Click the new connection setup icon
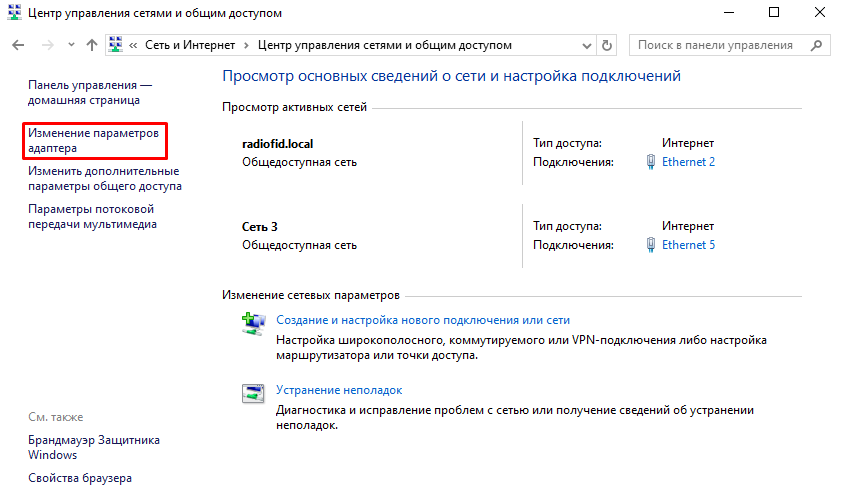This screenshot has height=492, width=842. point(251,322)
